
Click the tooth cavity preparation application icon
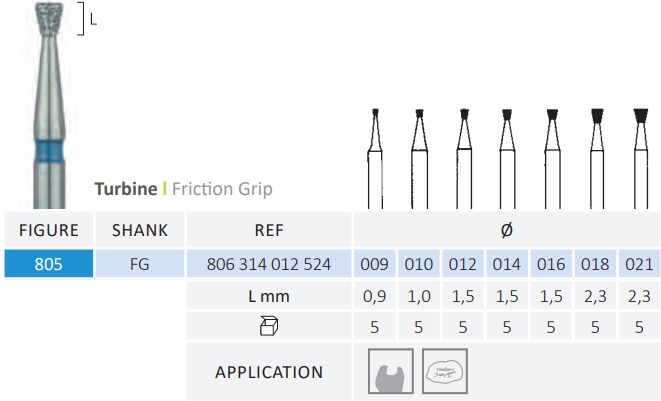pos(391,371)
